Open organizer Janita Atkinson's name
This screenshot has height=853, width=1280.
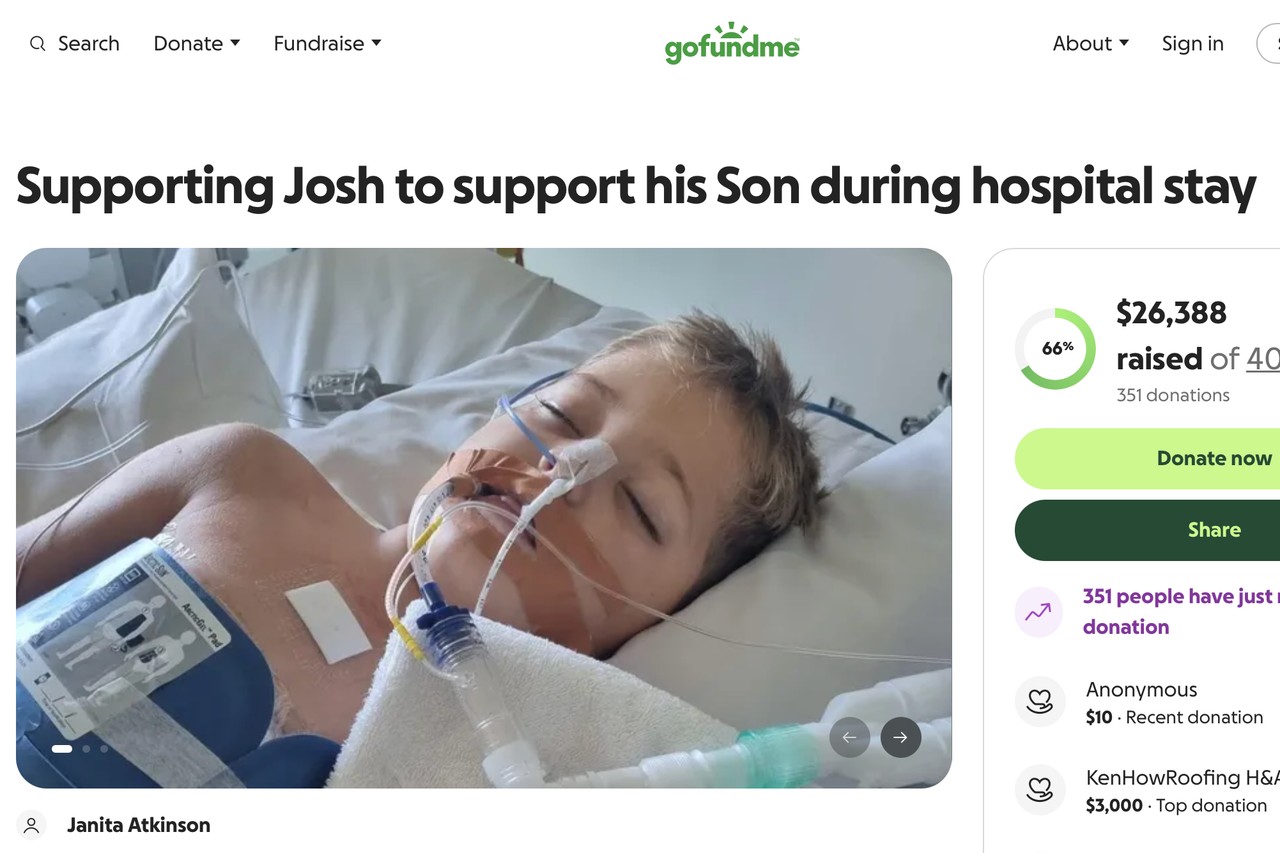(139, 825)
